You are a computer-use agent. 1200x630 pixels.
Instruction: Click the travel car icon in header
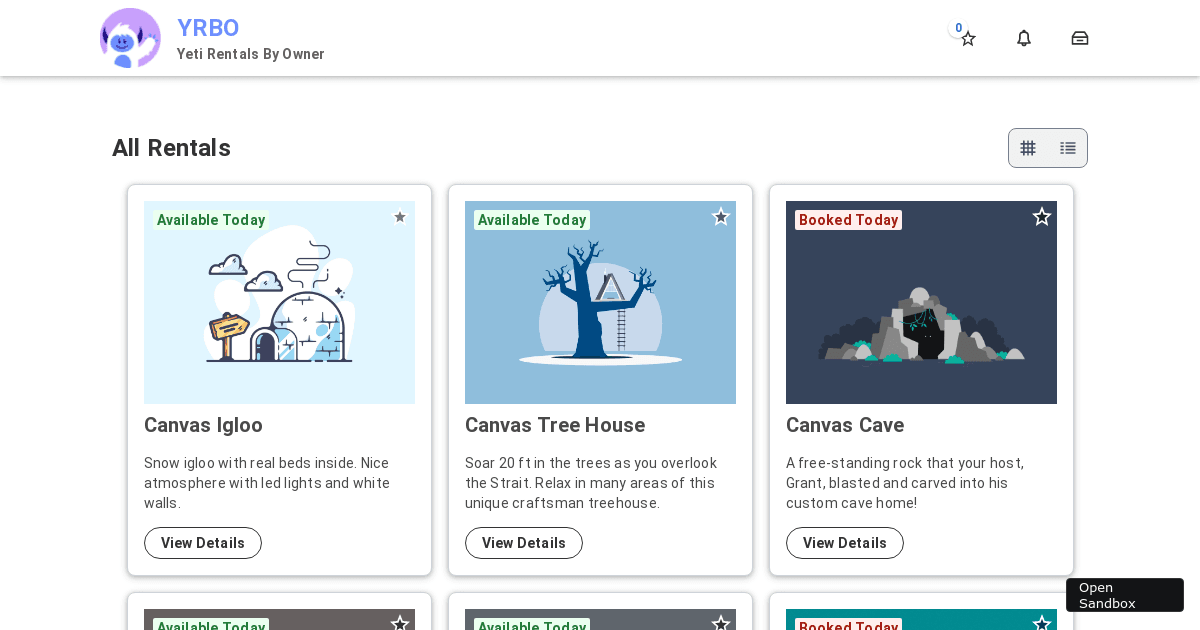click(1079, 38)
